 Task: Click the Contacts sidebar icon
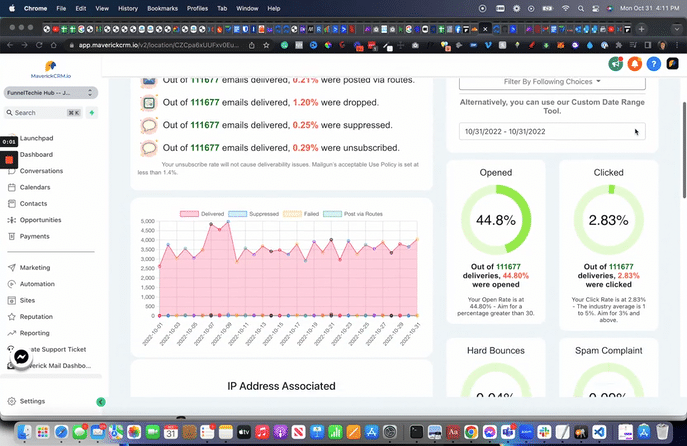(12, 203)
